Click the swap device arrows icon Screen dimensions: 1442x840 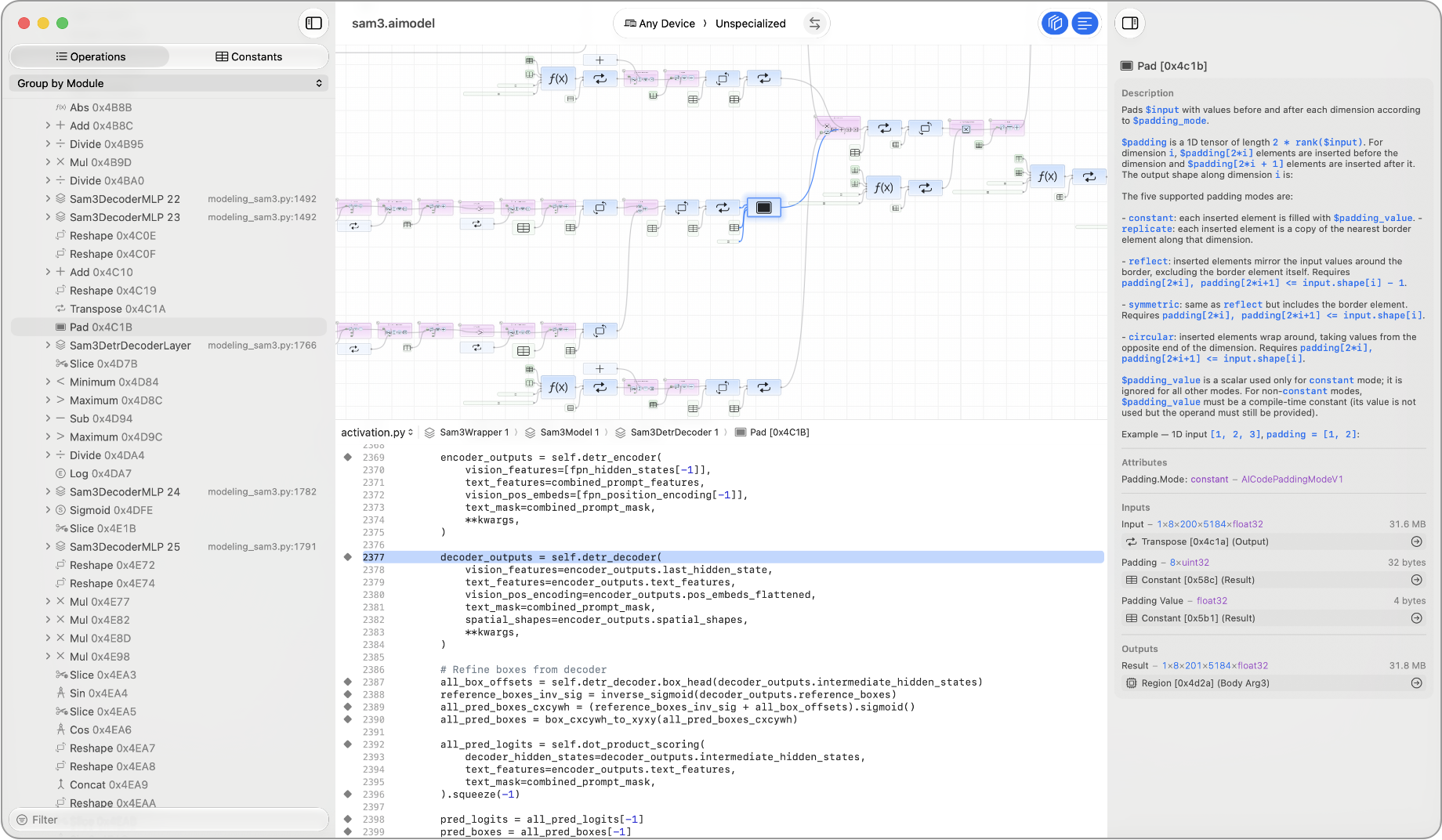tap(815, 24)
